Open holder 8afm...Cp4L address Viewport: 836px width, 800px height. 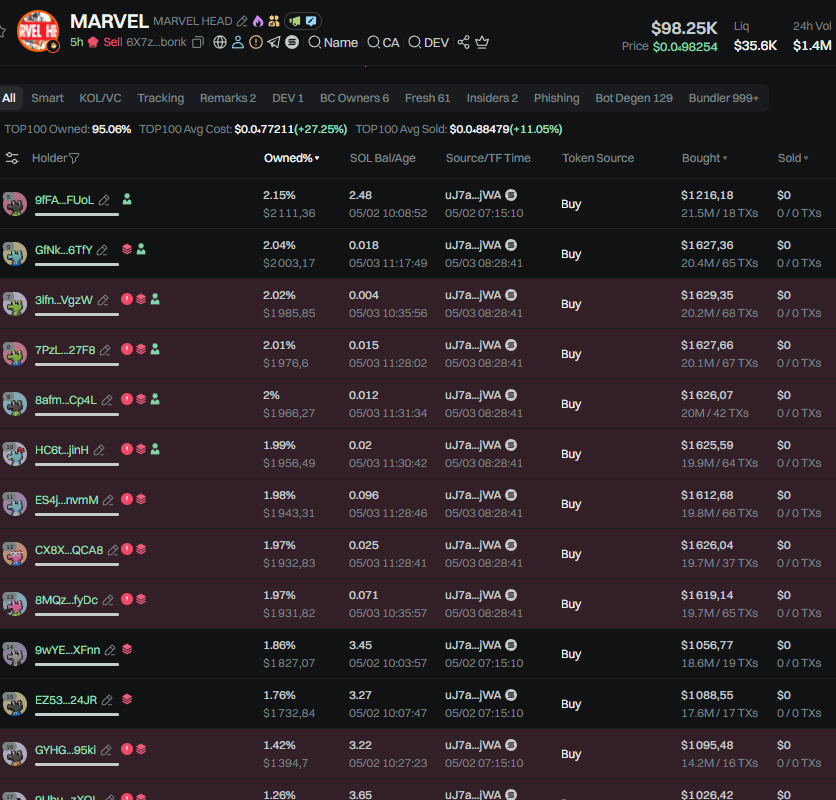click(x=66, y=400)
